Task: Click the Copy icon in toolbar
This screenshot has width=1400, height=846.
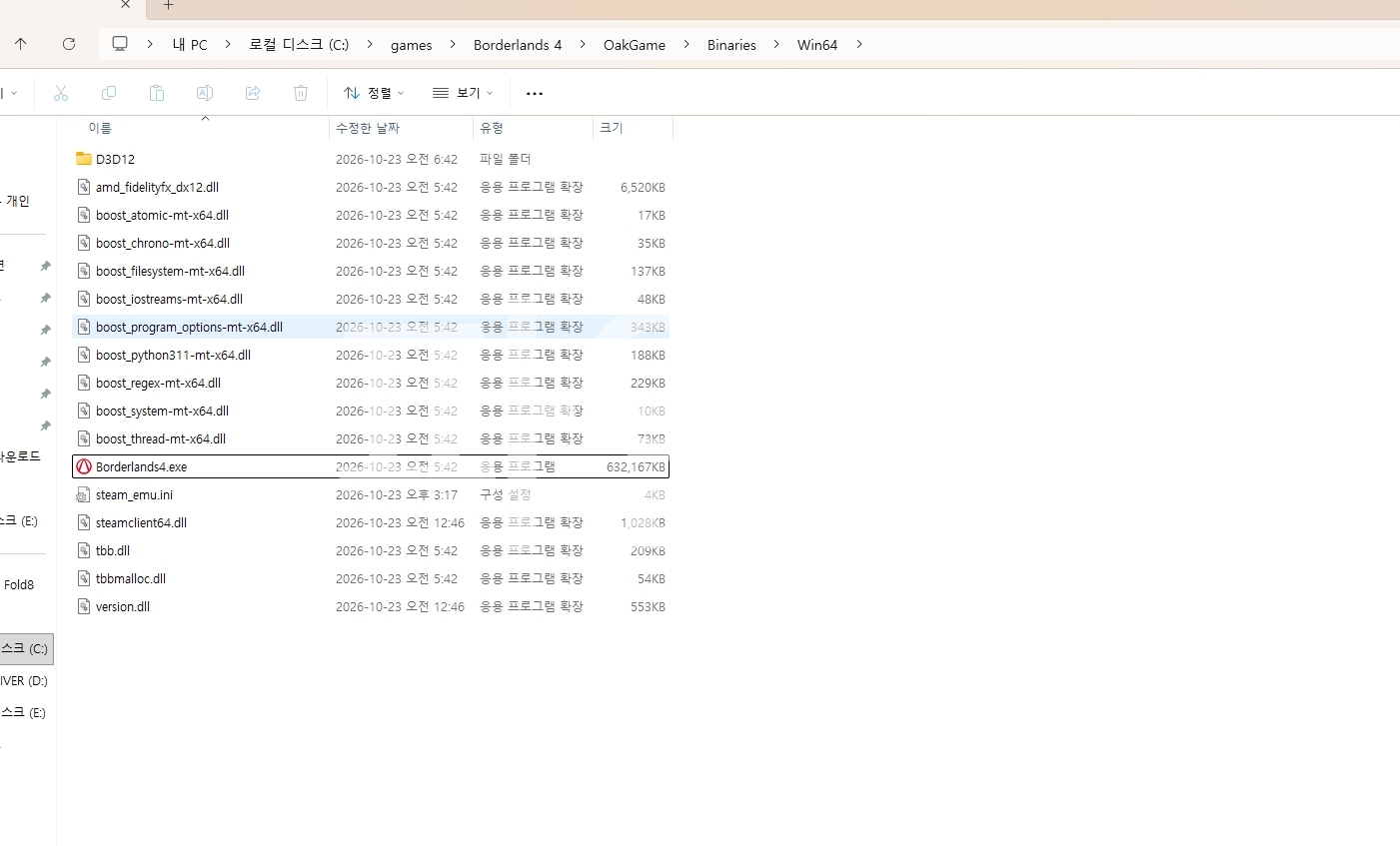Action: click(x=109, y=93)
